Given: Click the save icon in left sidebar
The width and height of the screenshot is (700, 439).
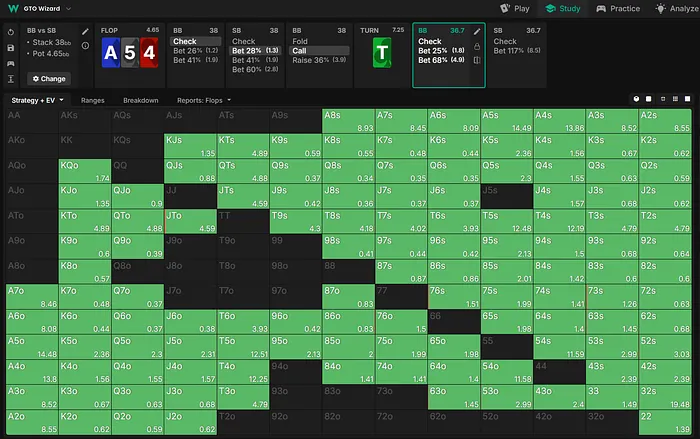Looking at the screenshot, I should tap(10, 47).
